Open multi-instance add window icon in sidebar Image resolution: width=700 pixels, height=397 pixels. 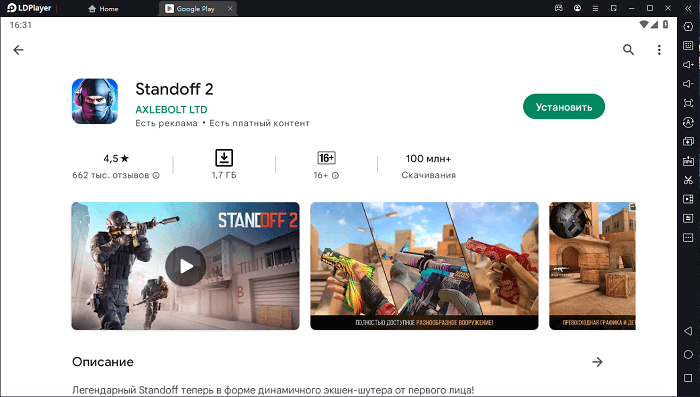(688, 142)
